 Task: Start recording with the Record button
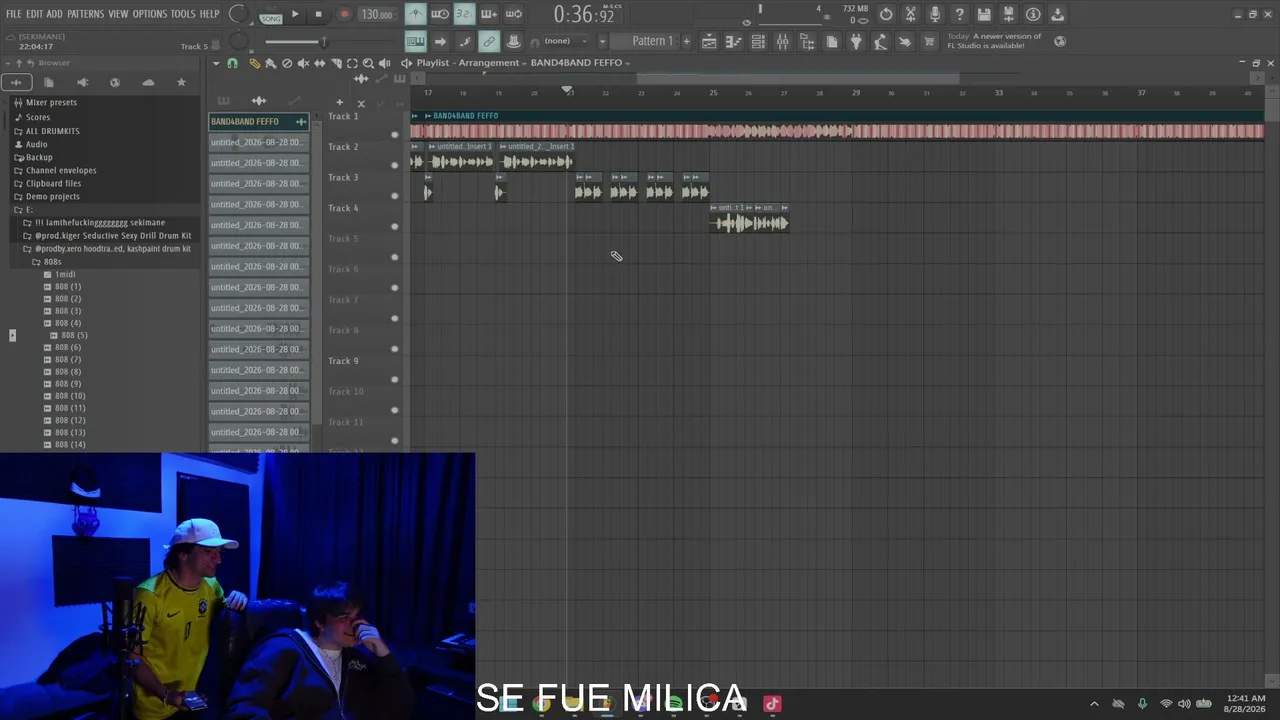344,14
